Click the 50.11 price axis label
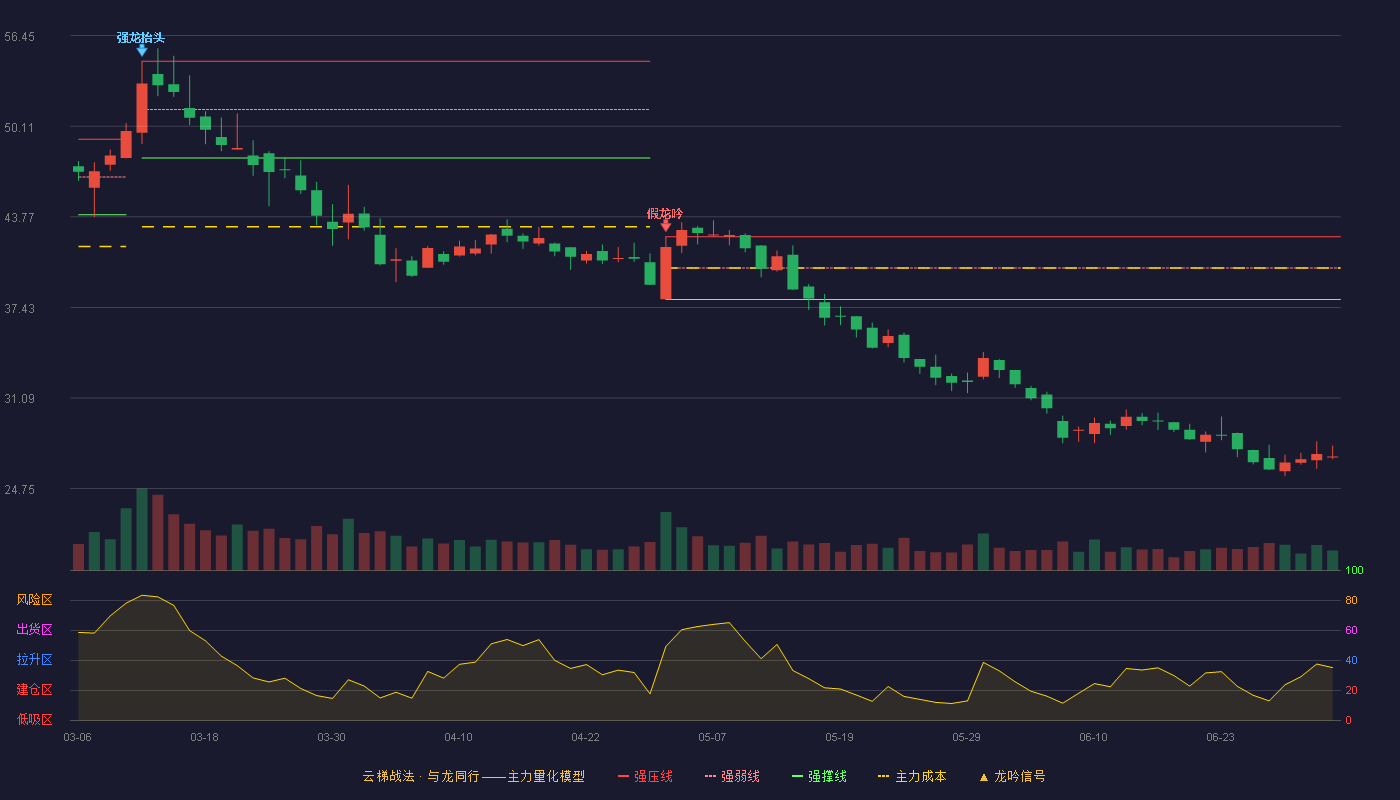The height and width of the screenshot is (800, 1400). click(x=19, y=127)
